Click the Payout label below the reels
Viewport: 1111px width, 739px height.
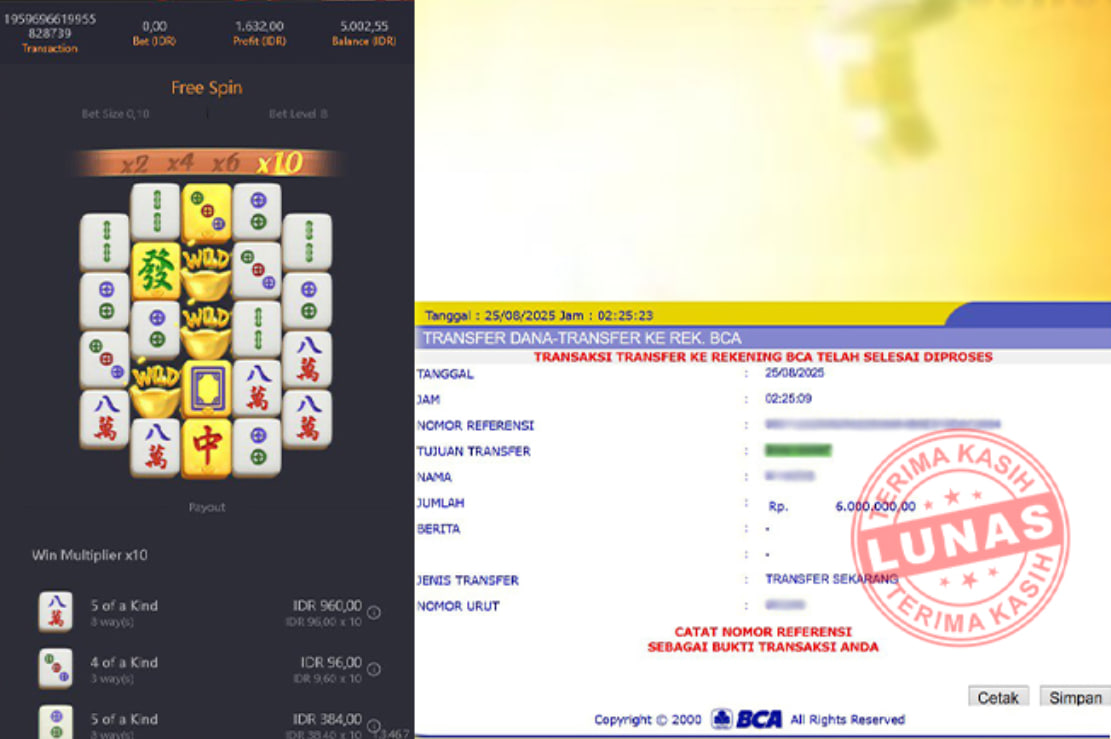[x=207, y=507]
